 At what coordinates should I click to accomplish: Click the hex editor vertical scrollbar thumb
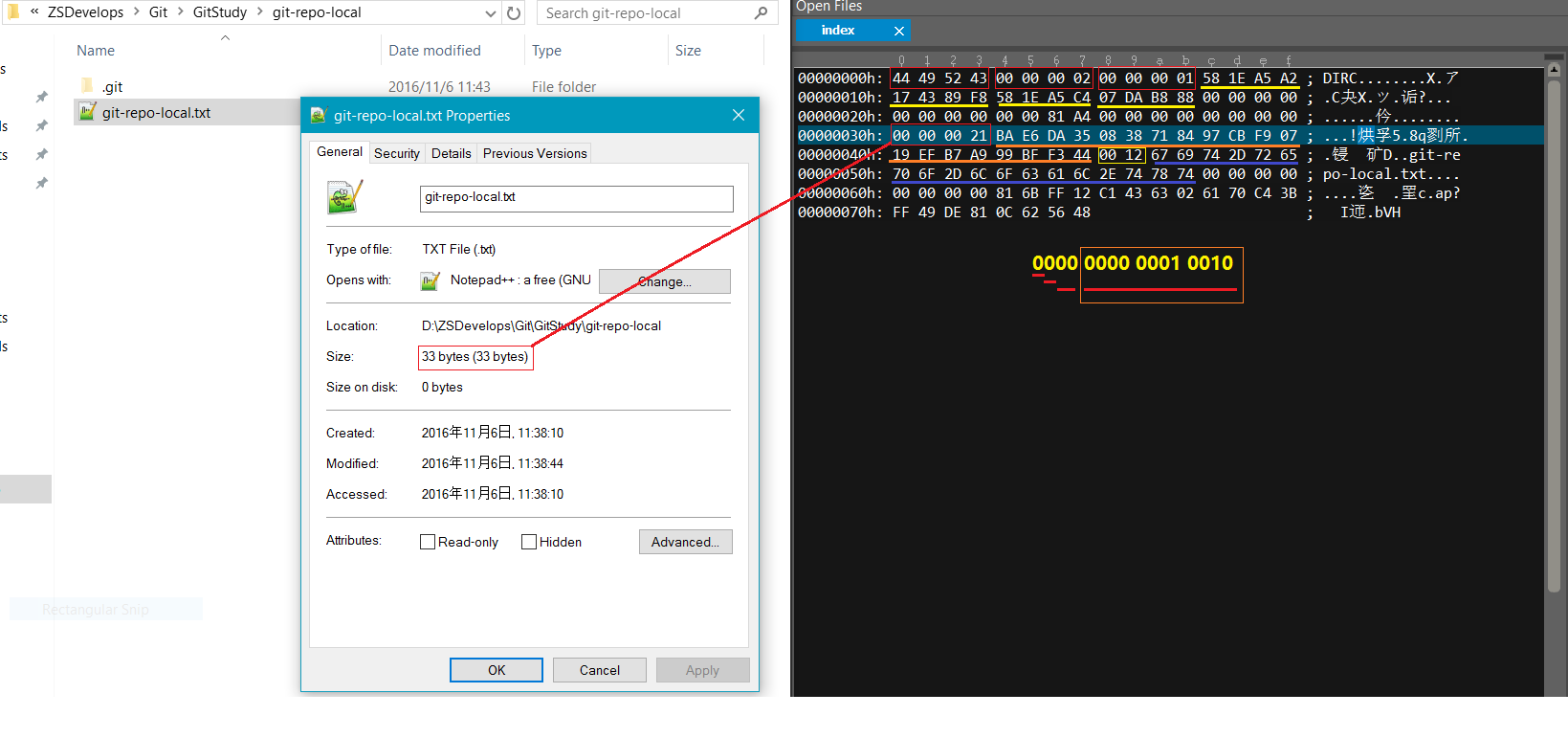click(x=1554, y=335)
